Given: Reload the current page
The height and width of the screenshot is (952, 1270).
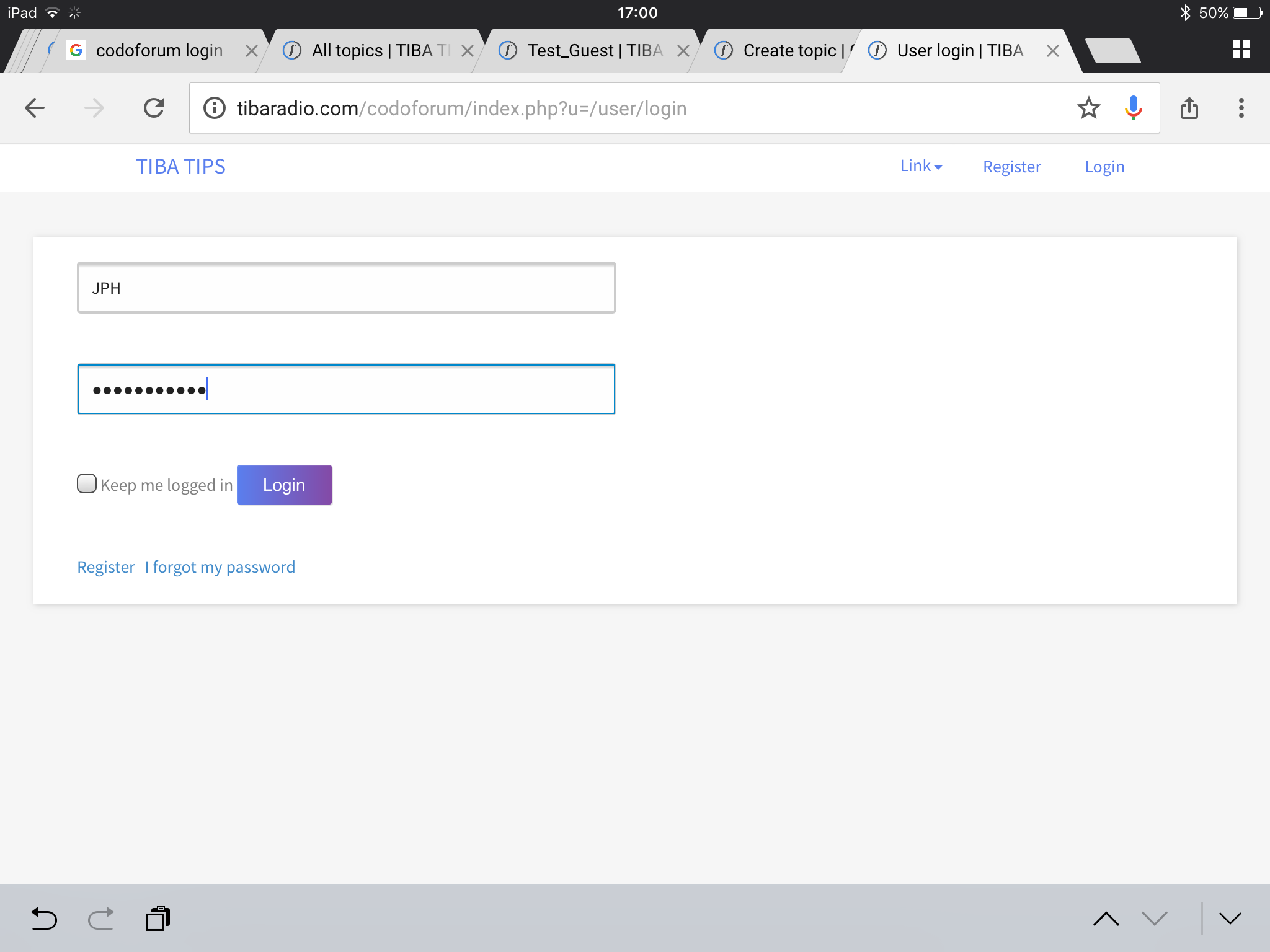Looking at the screenshot, I should [x=154, y=108].
